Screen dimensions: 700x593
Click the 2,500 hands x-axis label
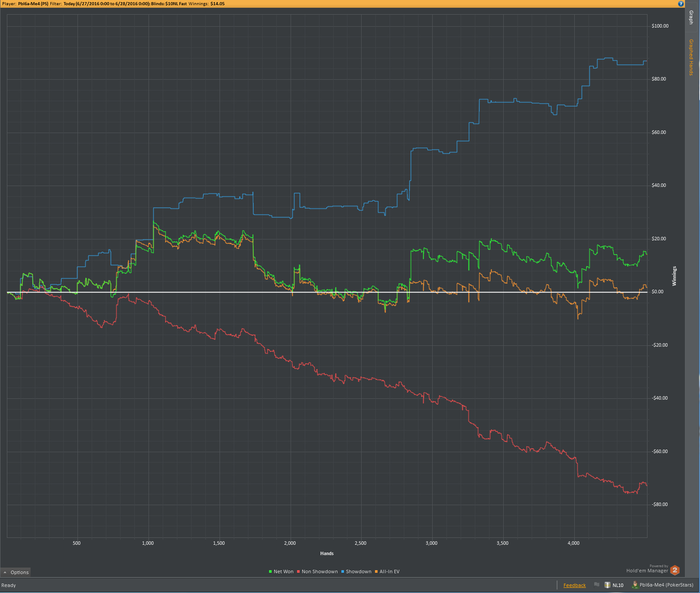360,543
